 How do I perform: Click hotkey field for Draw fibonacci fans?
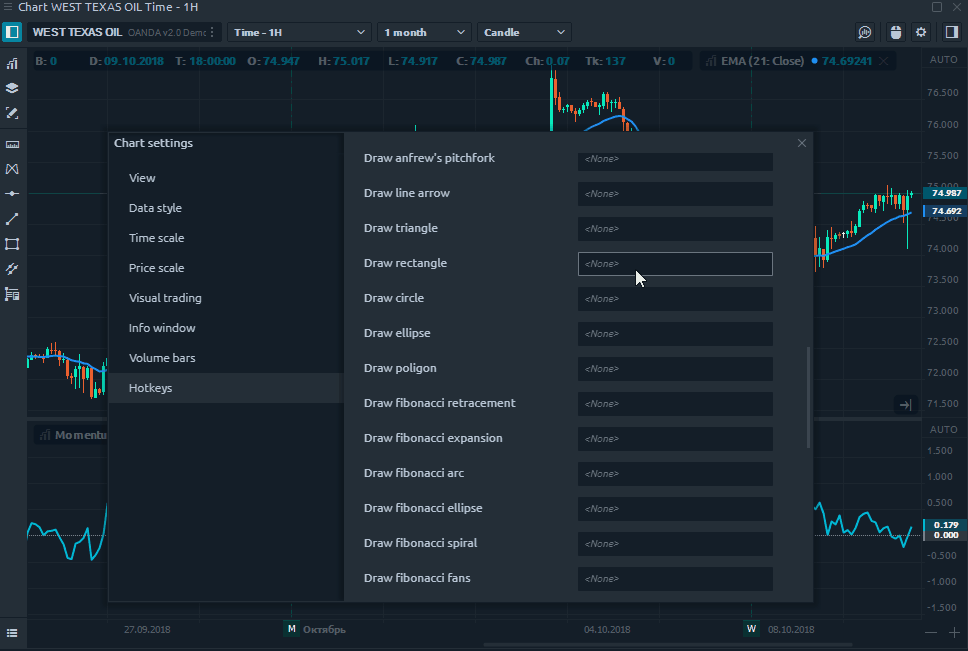click(675, 579)
